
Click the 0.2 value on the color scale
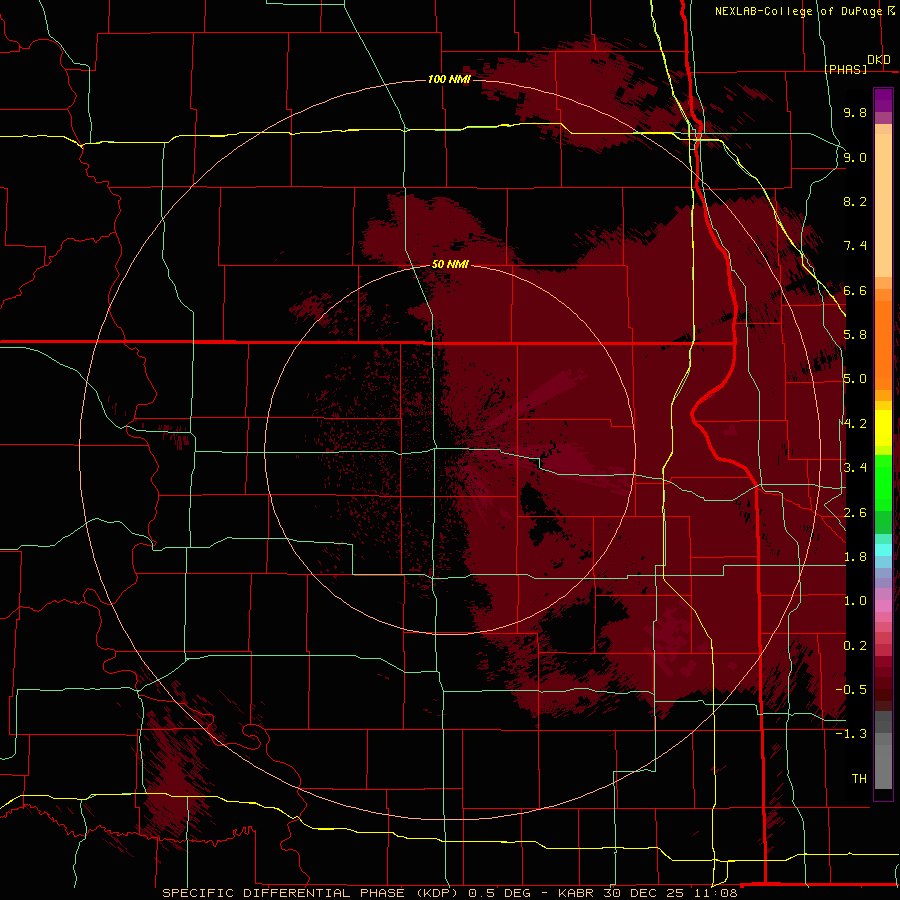tap(855, 646)
